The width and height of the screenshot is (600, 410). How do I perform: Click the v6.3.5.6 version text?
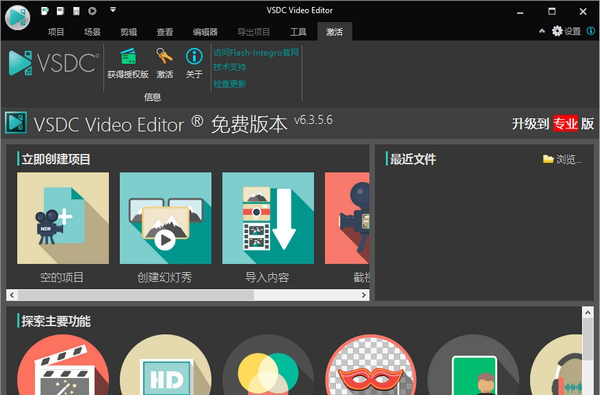pyautogui.click(x=313, y=120)
